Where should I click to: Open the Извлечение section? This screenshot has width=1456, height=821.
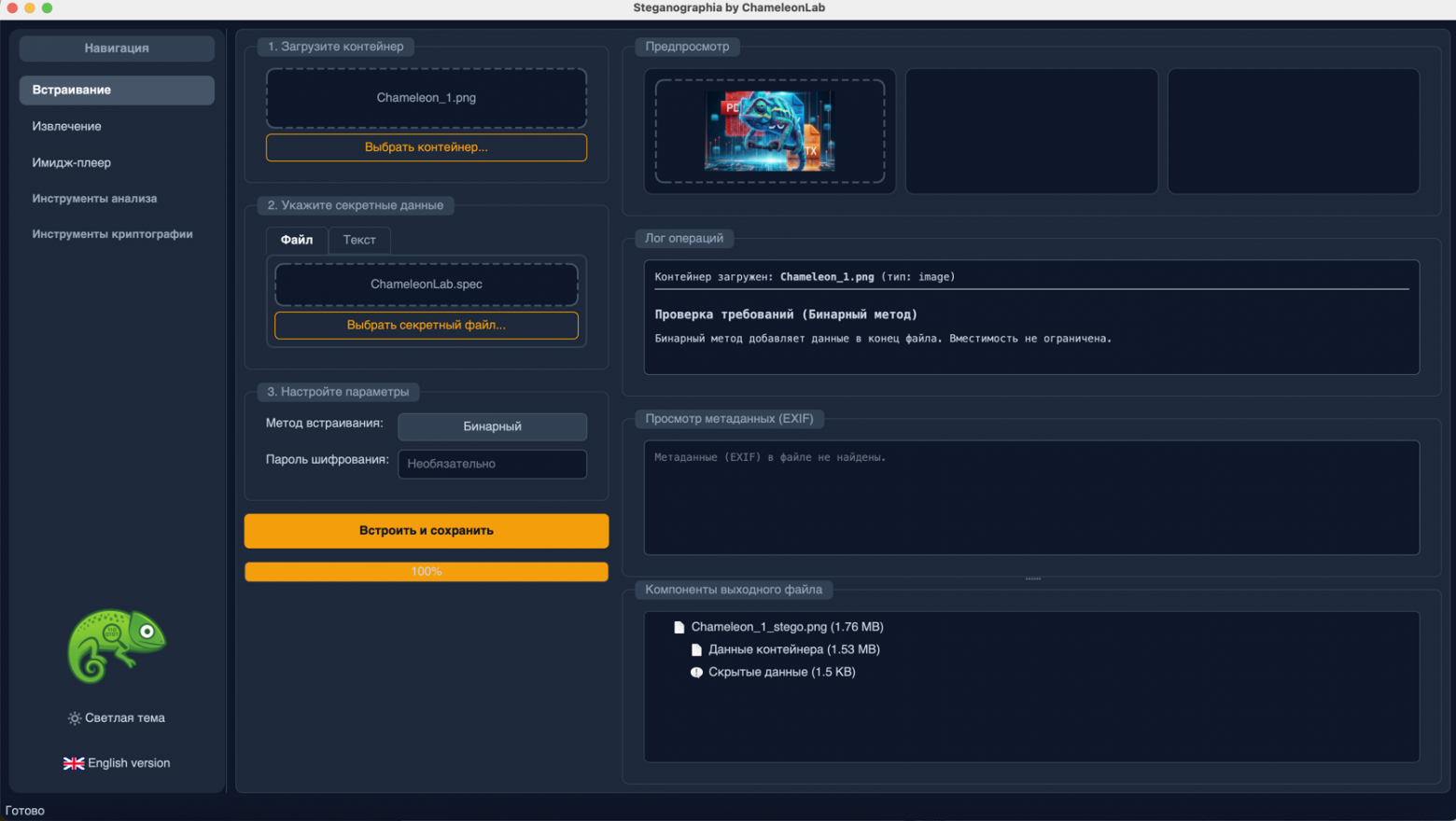click(x=65, y=126)
